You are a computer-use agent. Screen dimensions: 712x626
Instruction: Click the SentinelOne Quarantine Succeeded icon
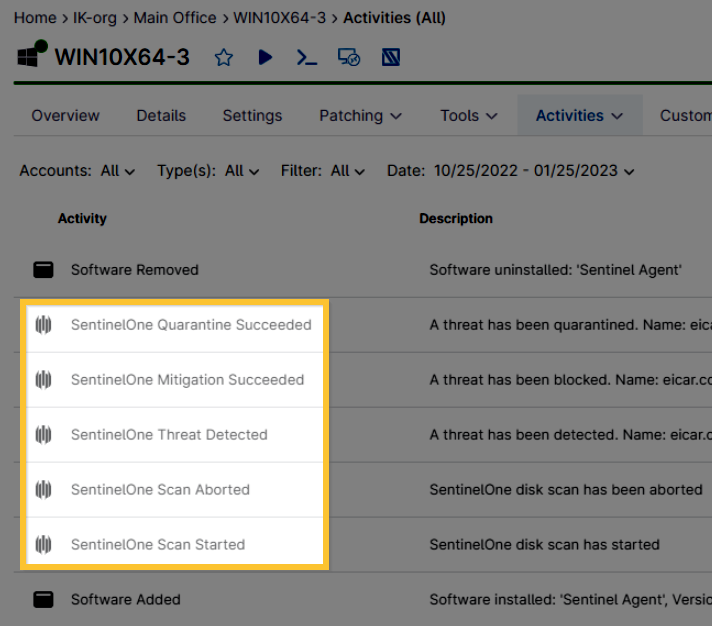click(43, 325)
